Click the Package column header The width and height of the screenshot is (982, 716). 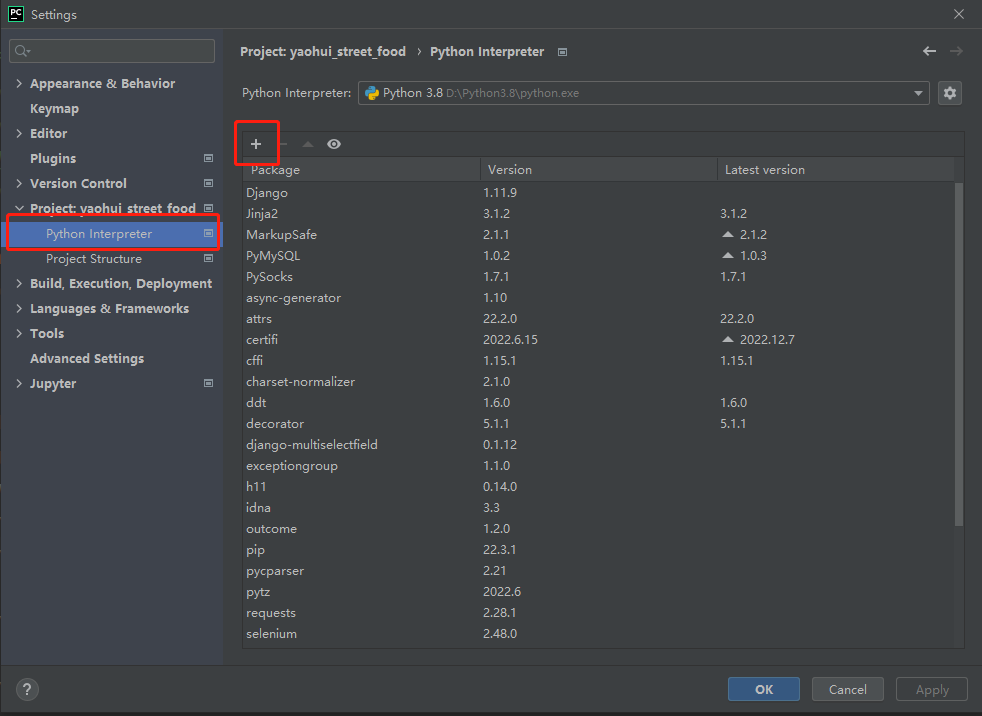(x=361, y=170)
